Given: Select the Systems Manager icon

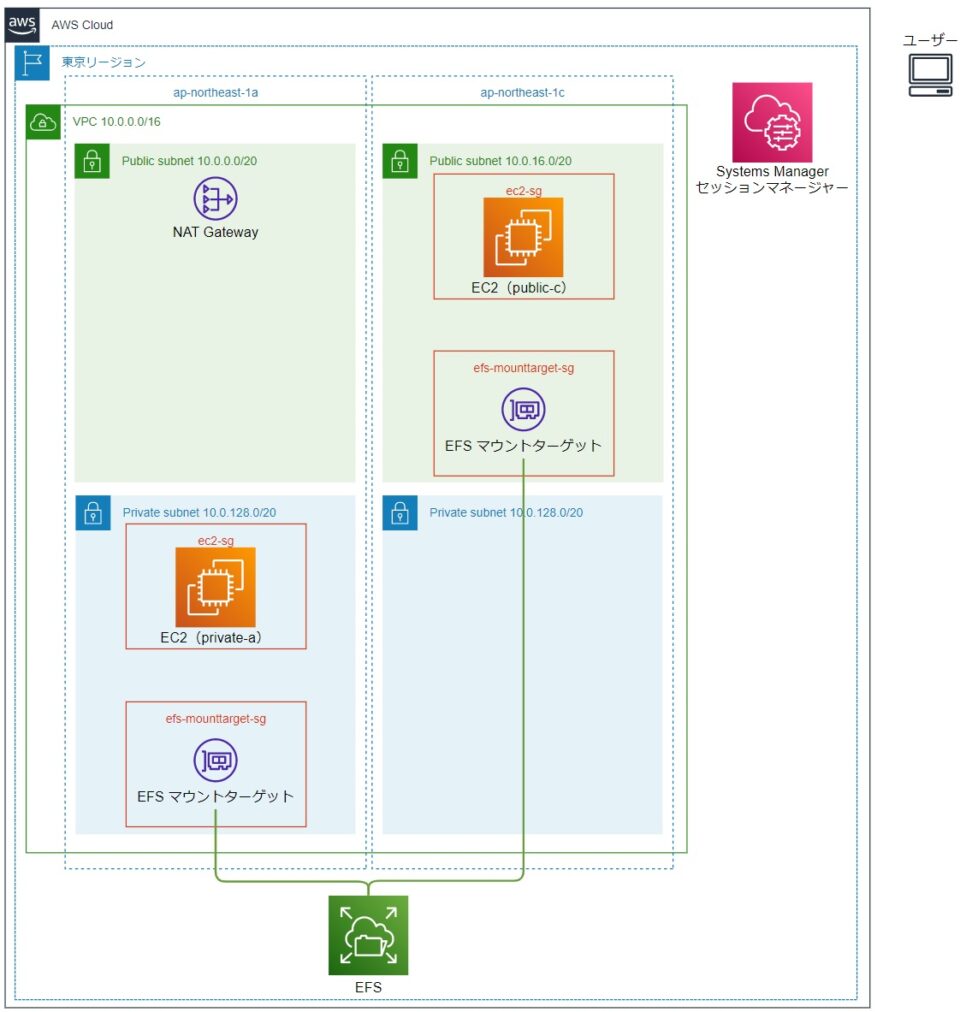Looking at the screenshot, I should tap(772, 122).
